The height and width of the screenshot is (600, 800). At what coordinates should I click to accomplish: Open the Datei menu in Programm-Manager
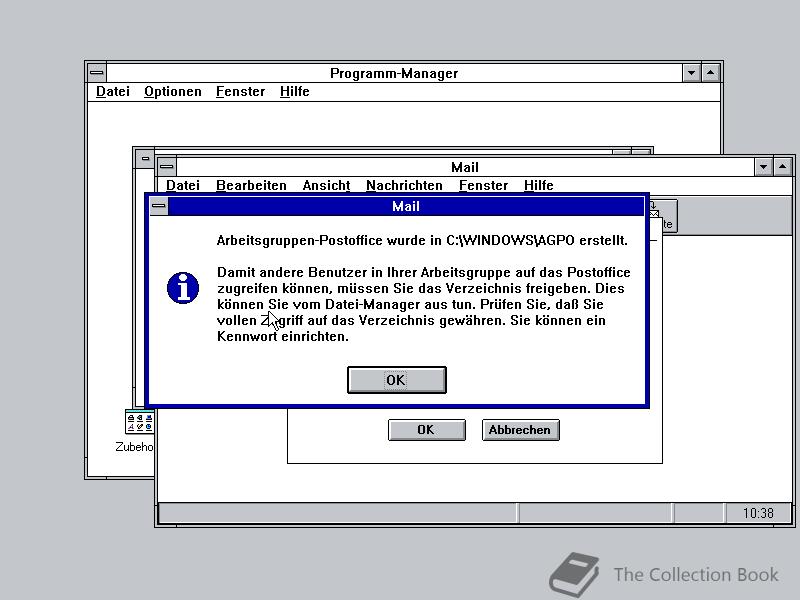113,91
